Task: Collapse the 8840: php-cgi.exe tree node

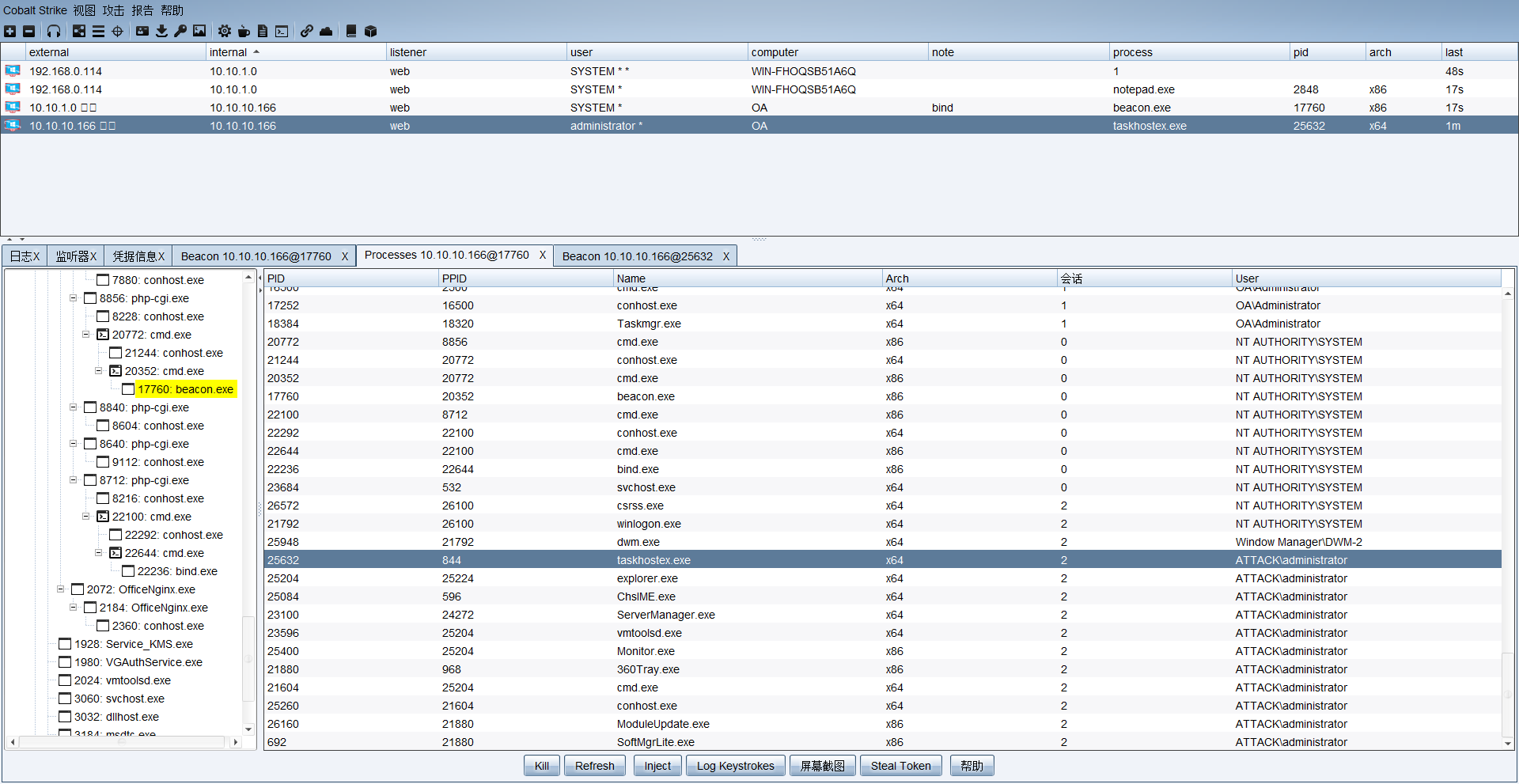Action: 73,407
